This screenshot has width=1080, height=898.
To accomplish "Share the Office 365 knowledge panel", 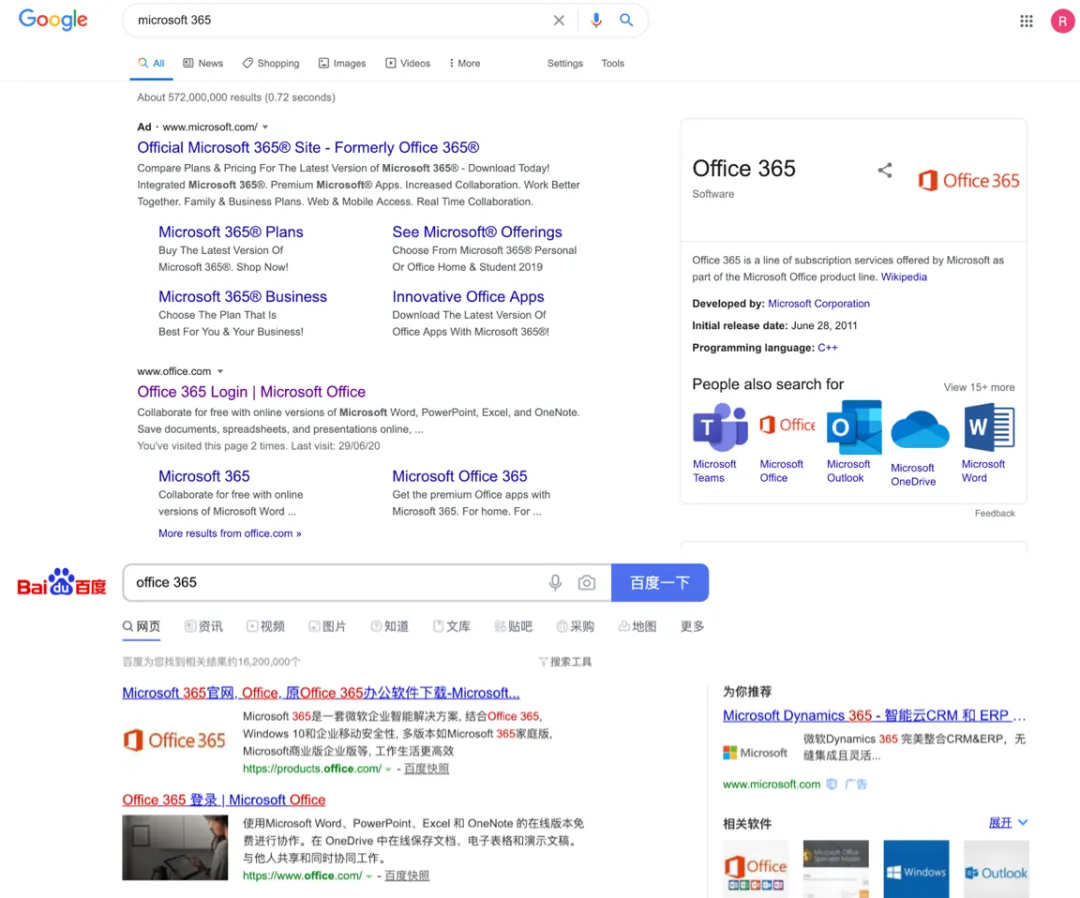I will [885, 170].
